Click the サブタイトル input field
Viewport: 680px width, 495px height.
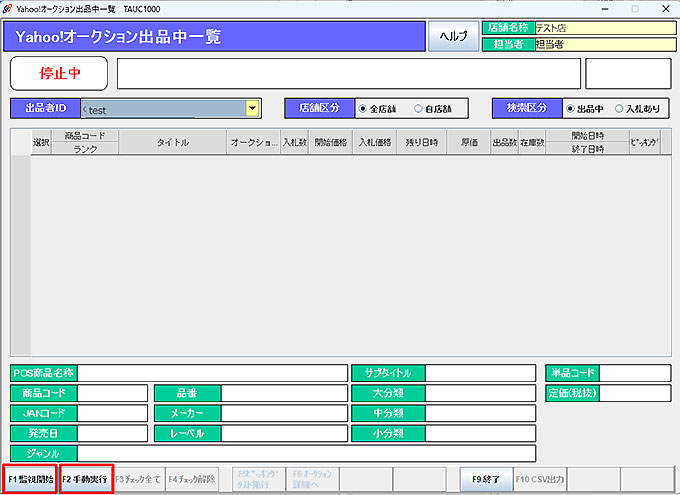click(x=482, y=373)
